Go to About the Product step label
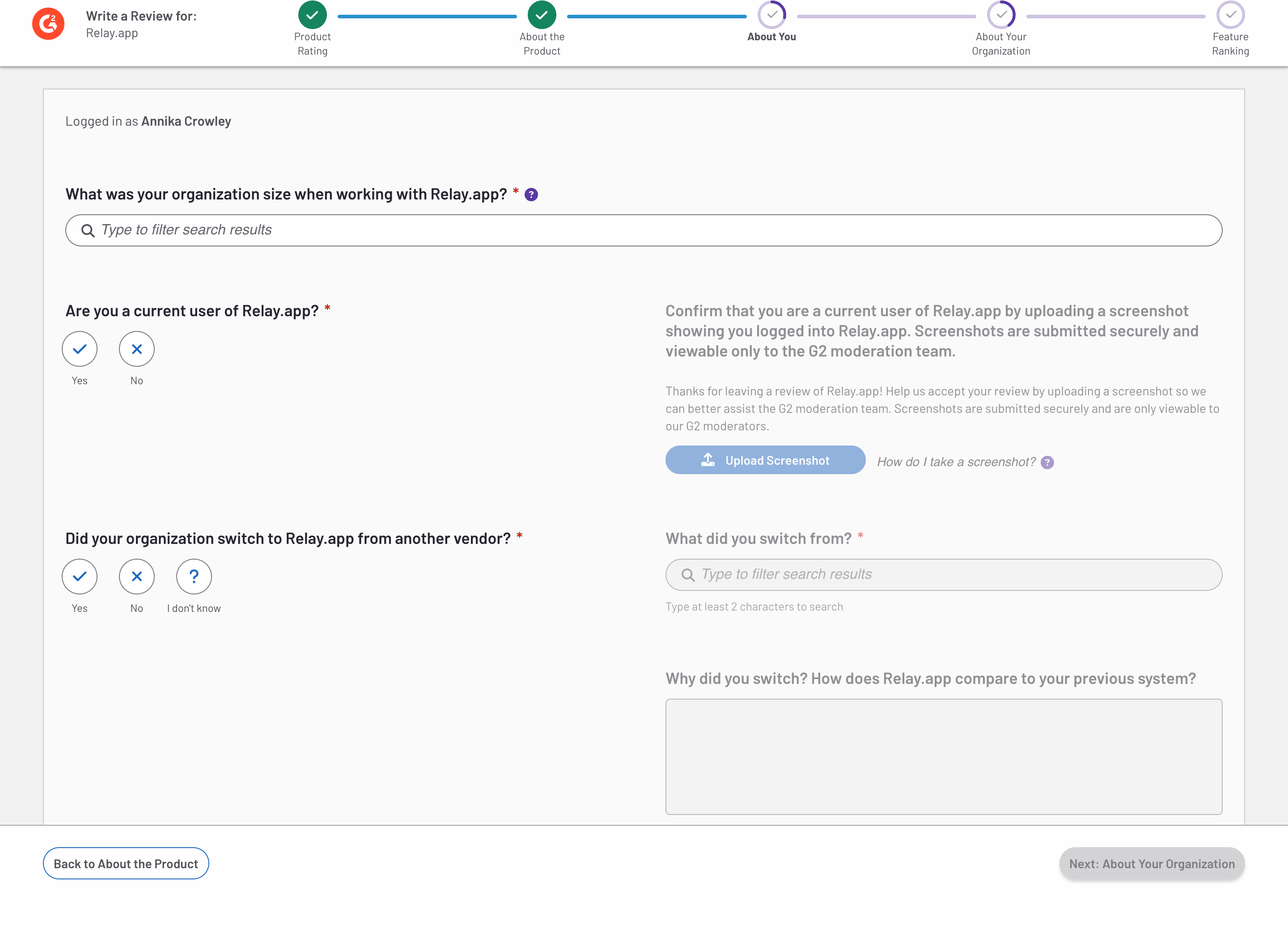This screenshot has height=925, width=1288. (542, 44)
